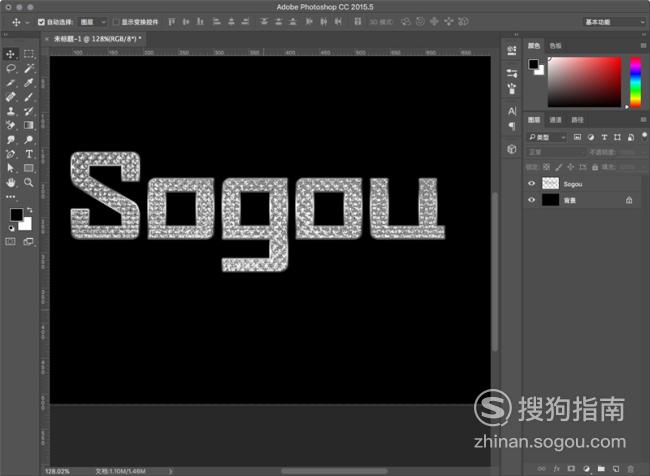The image size is (650, 476).
Task: Open the layer blending mode dropdown
Action: 554,152
